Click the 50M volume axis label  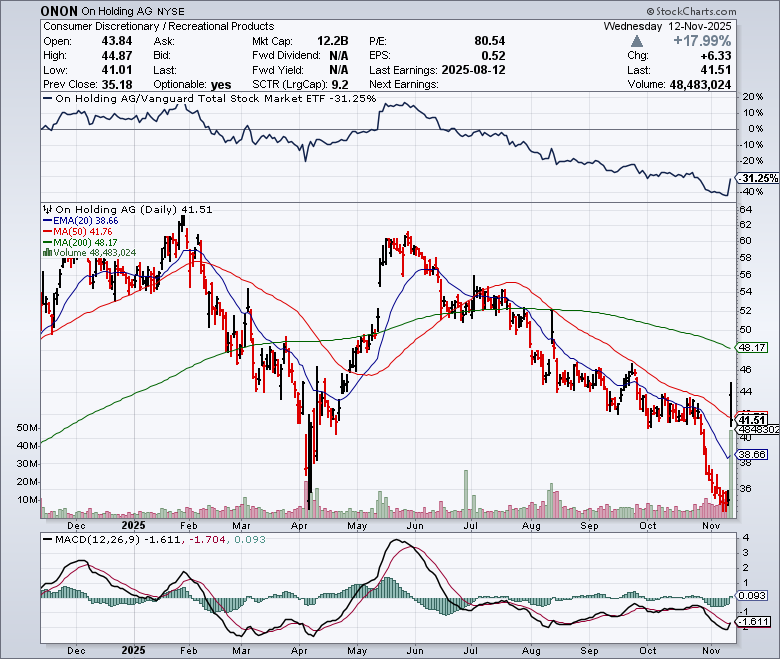coord(28,428)
